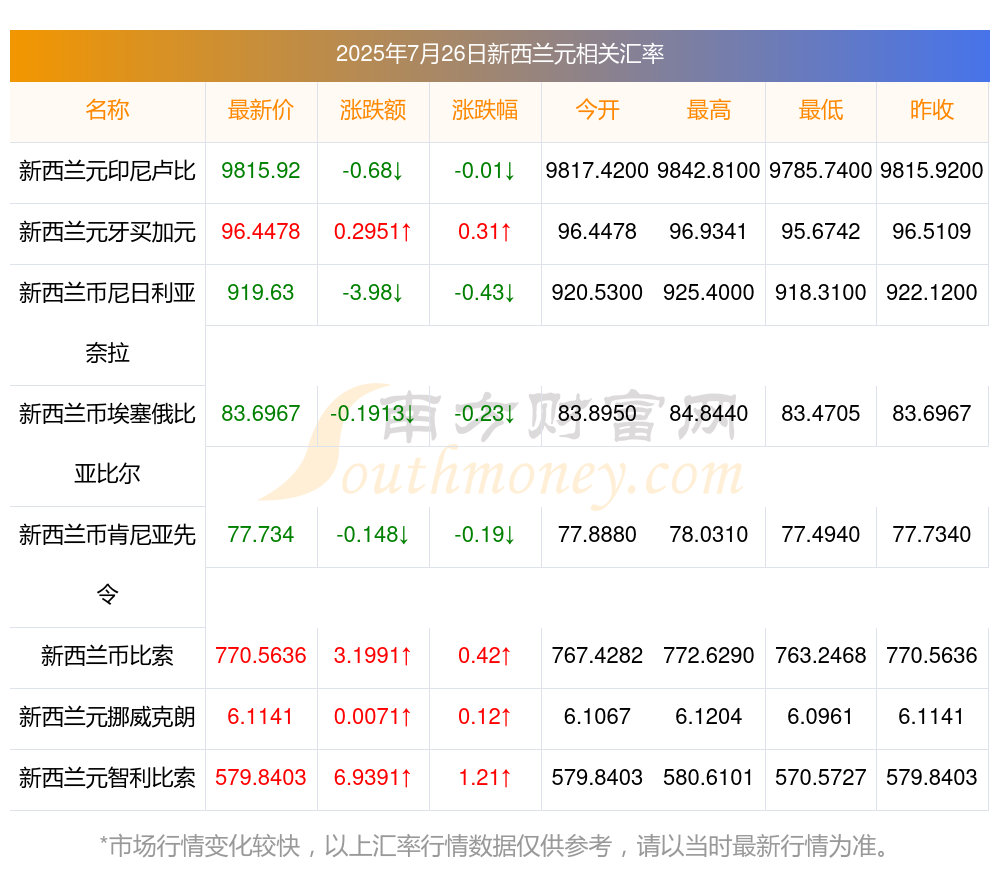This screenshot has height=877, width=1000.
Task: Click the latest price 9815.92
Action: [x=261, y=170]
